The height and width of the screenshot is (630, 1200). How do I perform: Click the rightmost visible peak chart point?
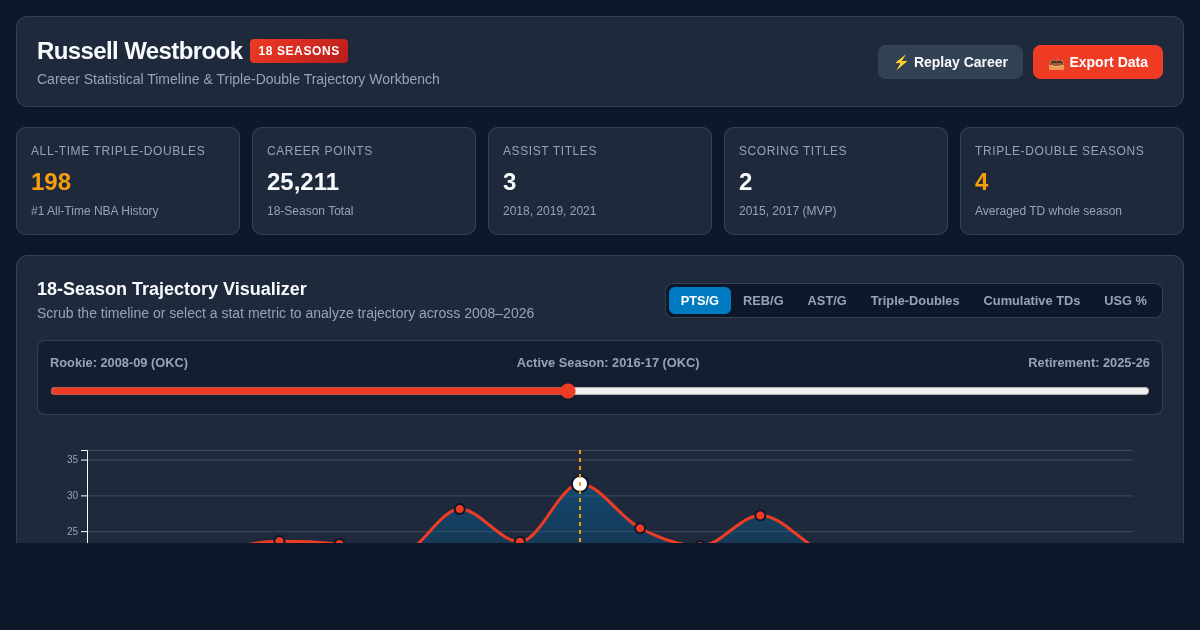tap(760, 515)
